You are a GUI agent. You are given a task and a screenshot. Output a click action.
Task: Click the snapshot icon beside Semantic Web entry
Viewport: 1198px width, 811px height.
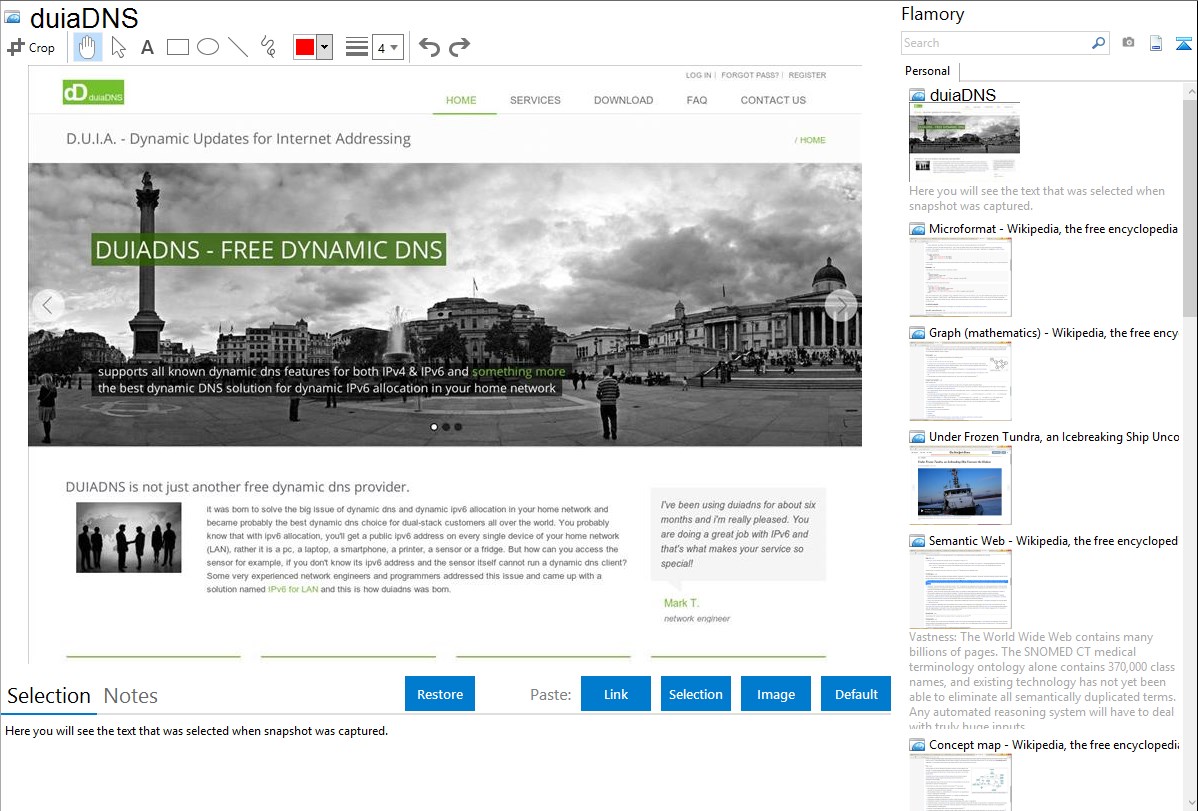point(917,540)
